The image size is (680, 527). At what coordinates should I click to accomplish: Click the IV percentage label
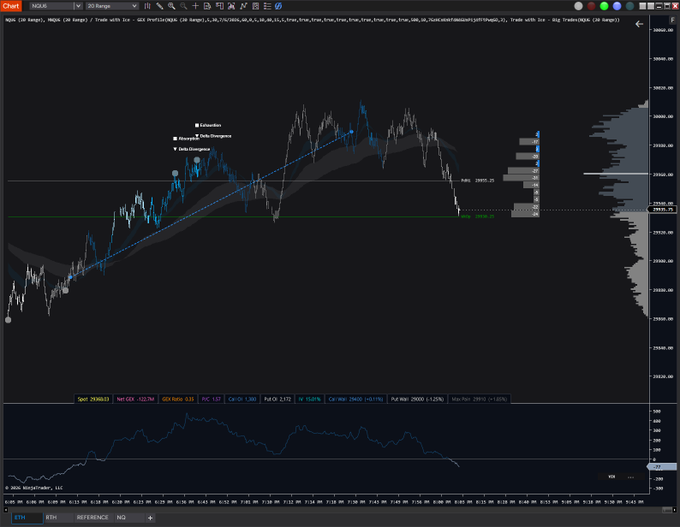pyautogui.click(x=310, y=399)
